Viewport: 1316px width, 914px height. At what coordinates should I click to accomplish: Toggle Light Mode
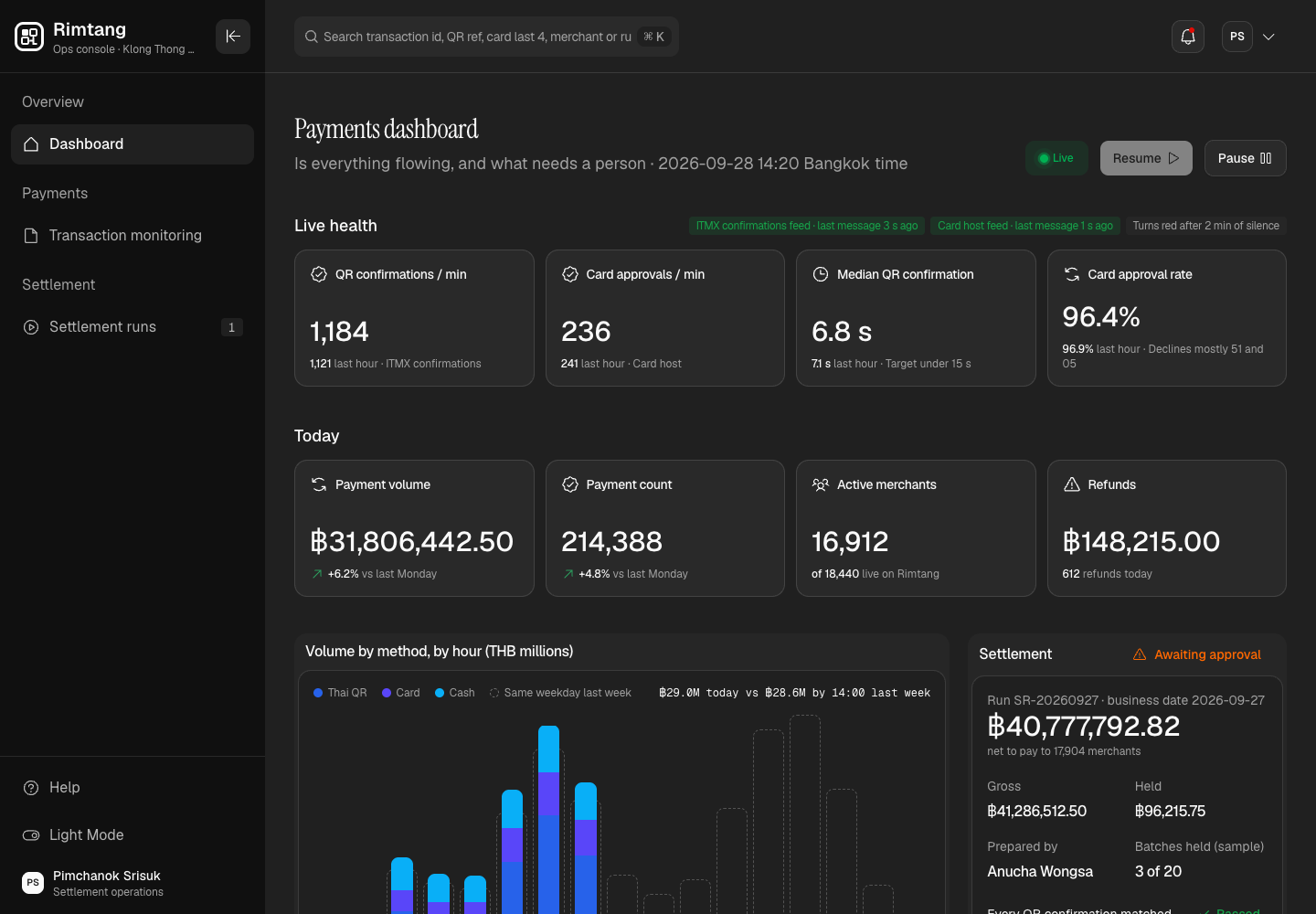pos(133,835)
